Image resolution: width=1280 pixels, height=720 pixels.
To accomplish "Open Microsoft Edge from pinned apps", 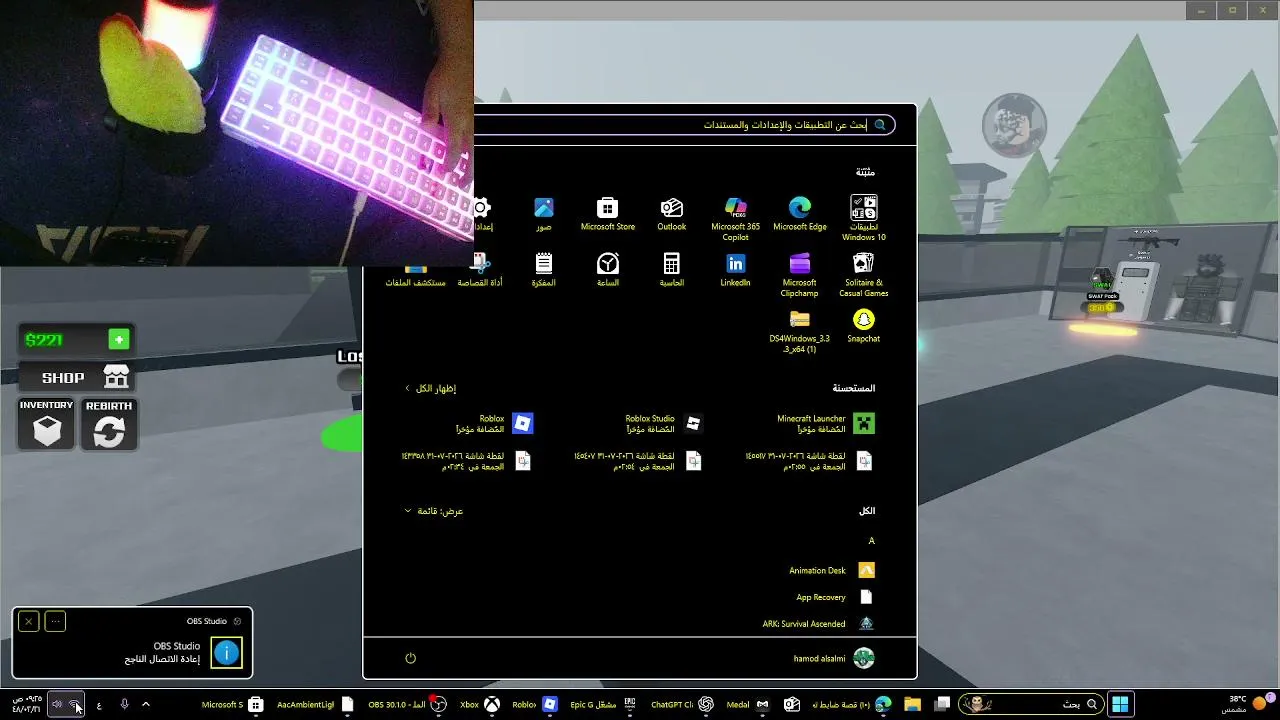I will click(x=800, y=214).
